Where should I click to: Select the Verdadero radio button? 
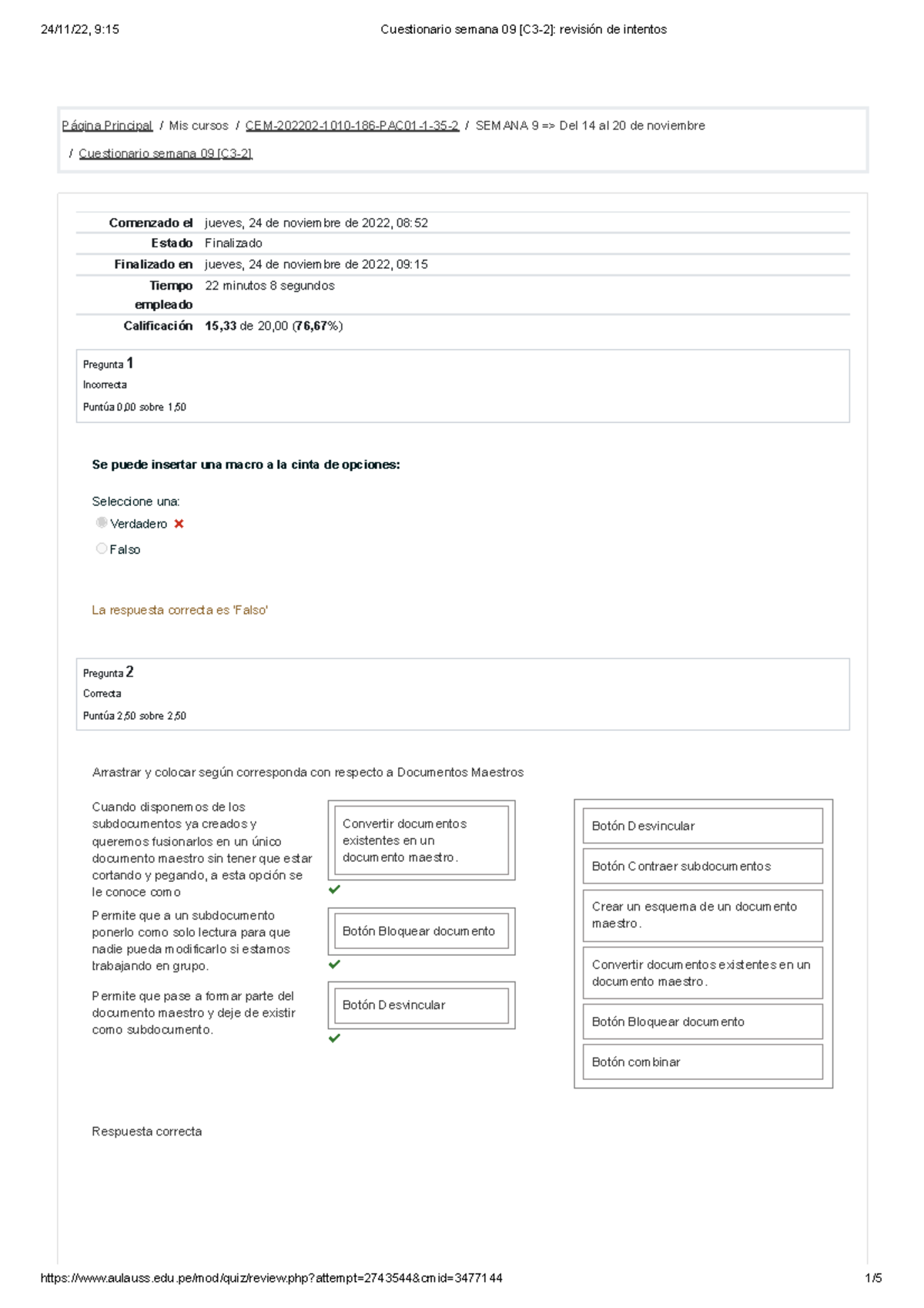pyautogui.click(x=102, y=523)
